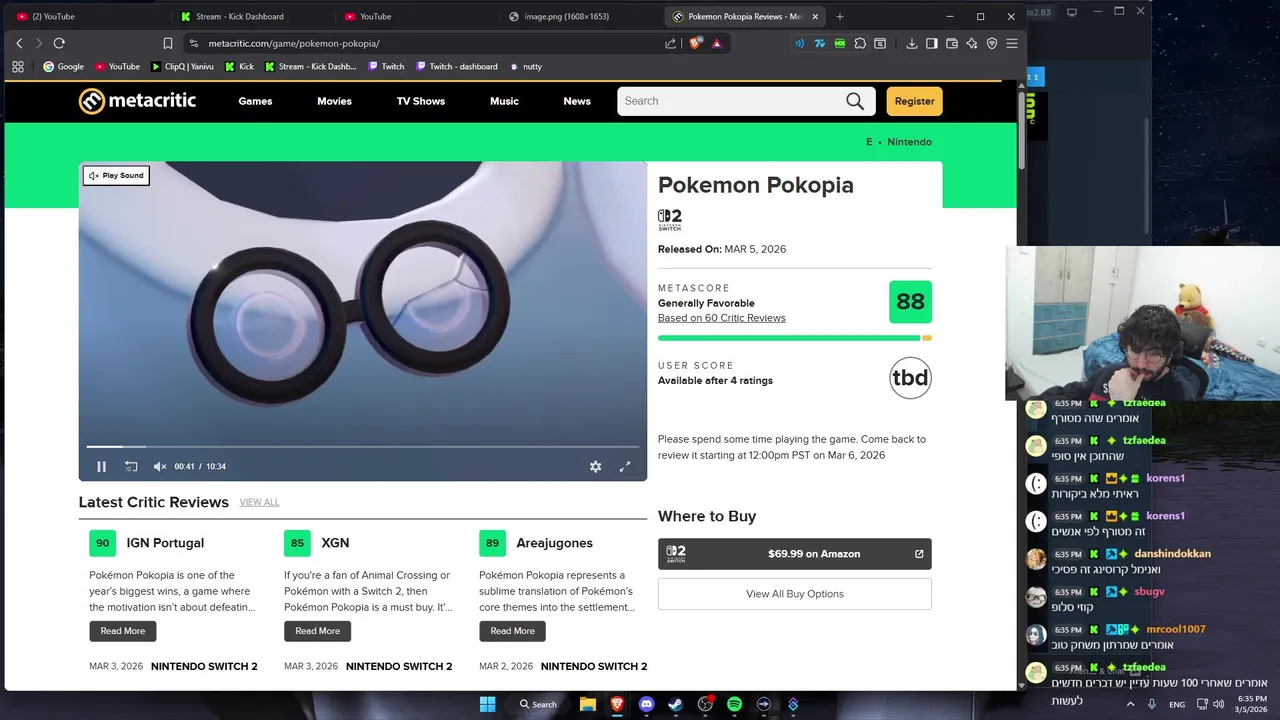Click the page vertical scrollbar

click(x=1021, y=130)
